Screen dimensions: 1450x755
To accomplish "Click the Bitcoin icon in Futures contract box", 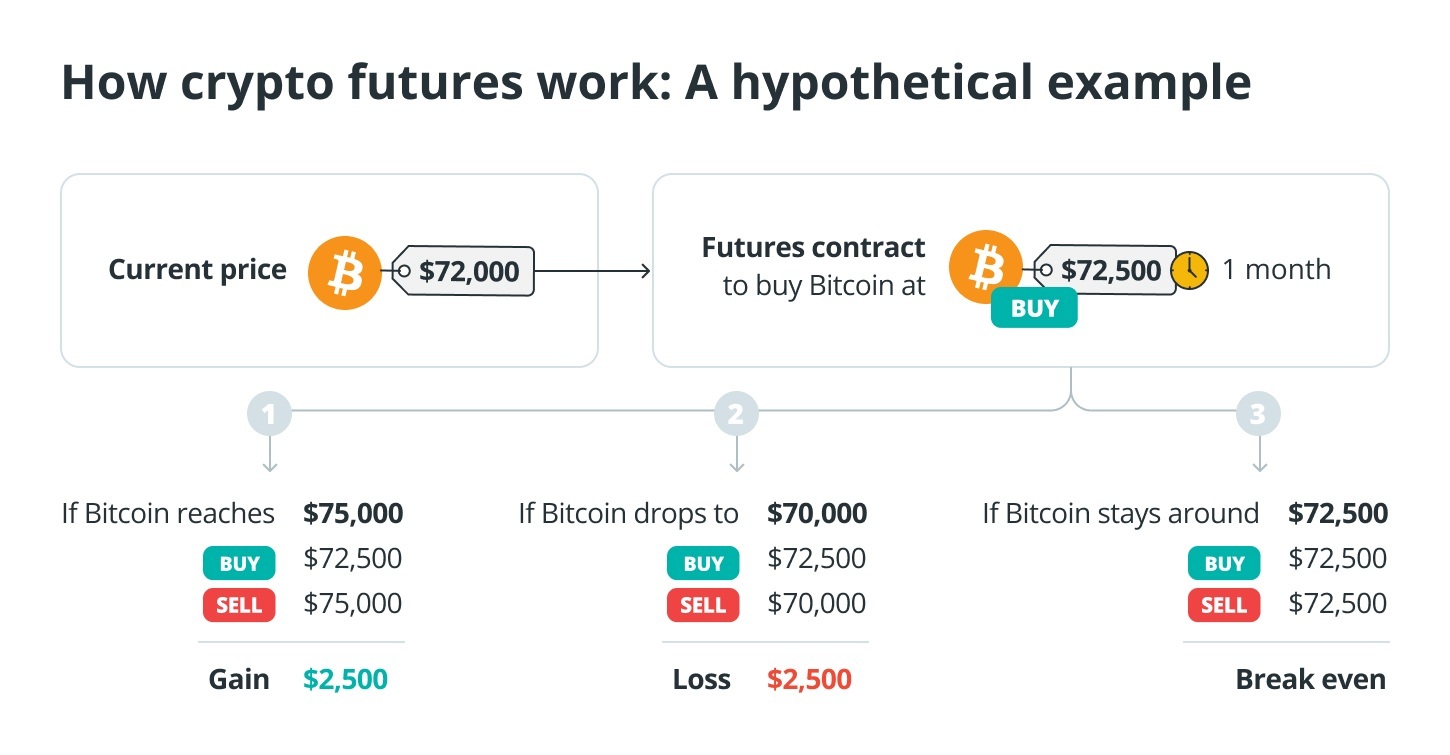I will 986,268.
